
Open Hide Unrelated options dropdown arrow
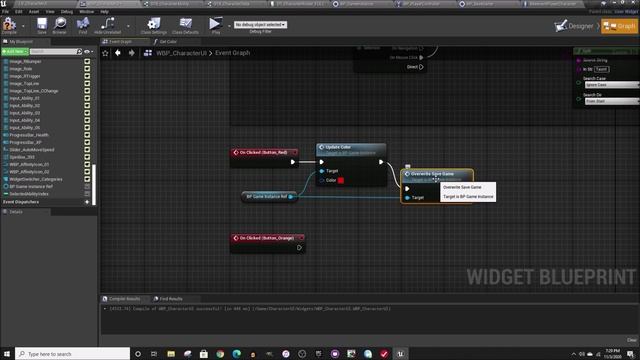point(128,26)
